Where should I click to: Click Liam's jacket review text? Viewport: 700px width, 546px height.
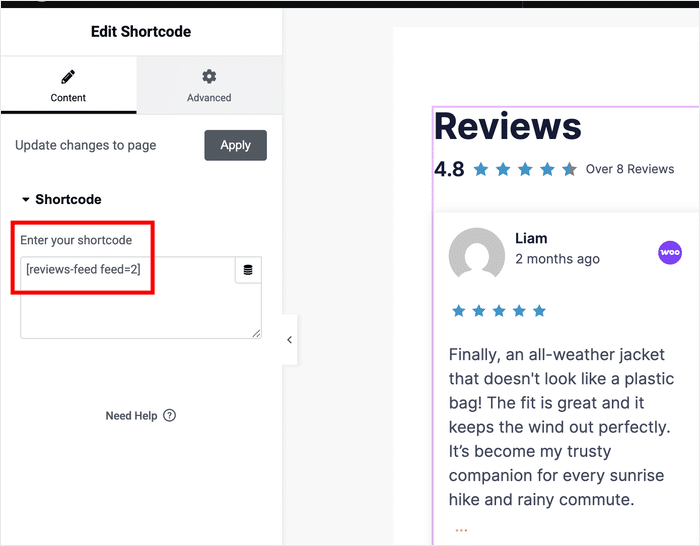tap(561, 427)
